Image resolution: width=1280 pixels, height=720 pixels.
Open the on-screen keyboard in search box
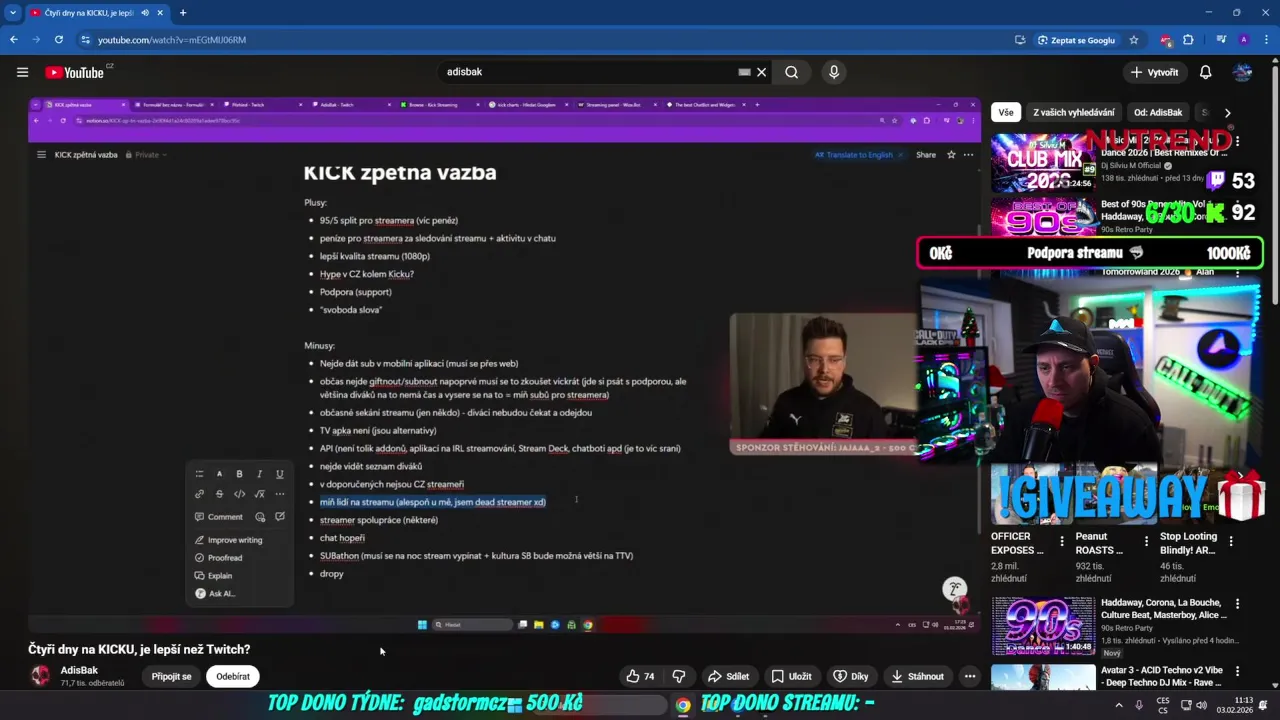744,72
